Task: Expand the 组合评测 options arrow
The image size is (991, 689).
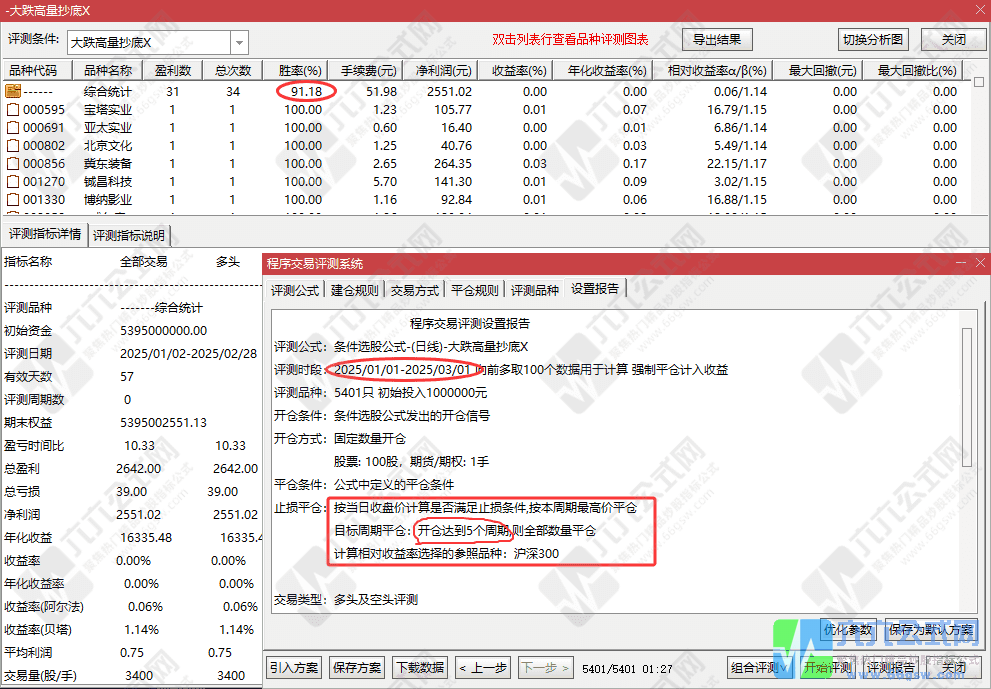Action: pyautogui.click(x=783, y=667)
